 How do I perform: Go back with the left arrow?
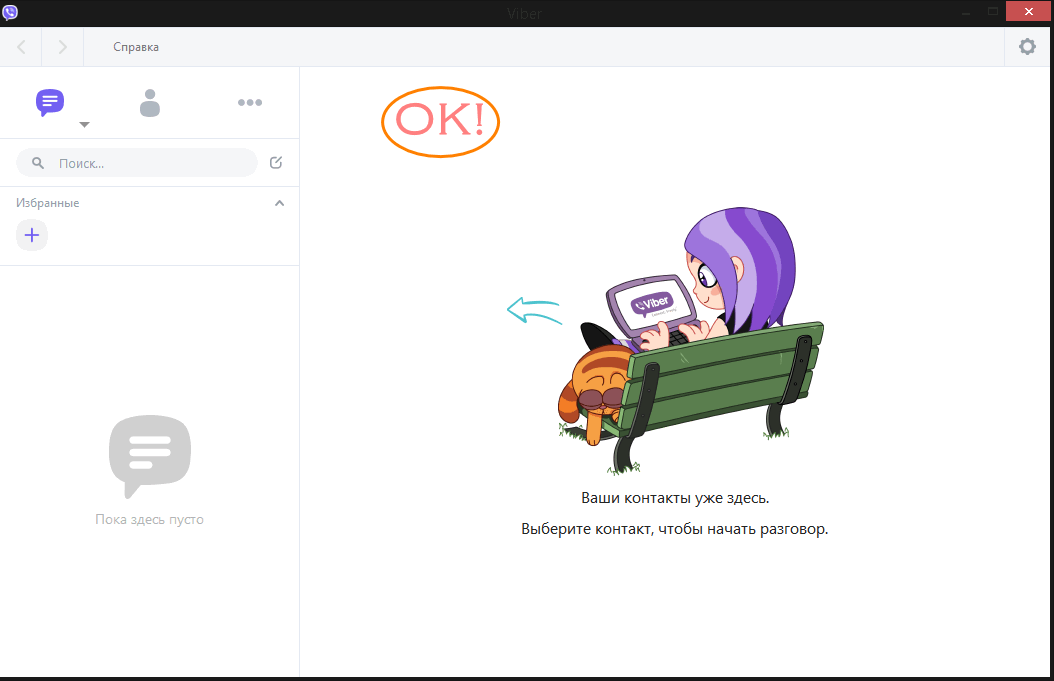point(21,46)
